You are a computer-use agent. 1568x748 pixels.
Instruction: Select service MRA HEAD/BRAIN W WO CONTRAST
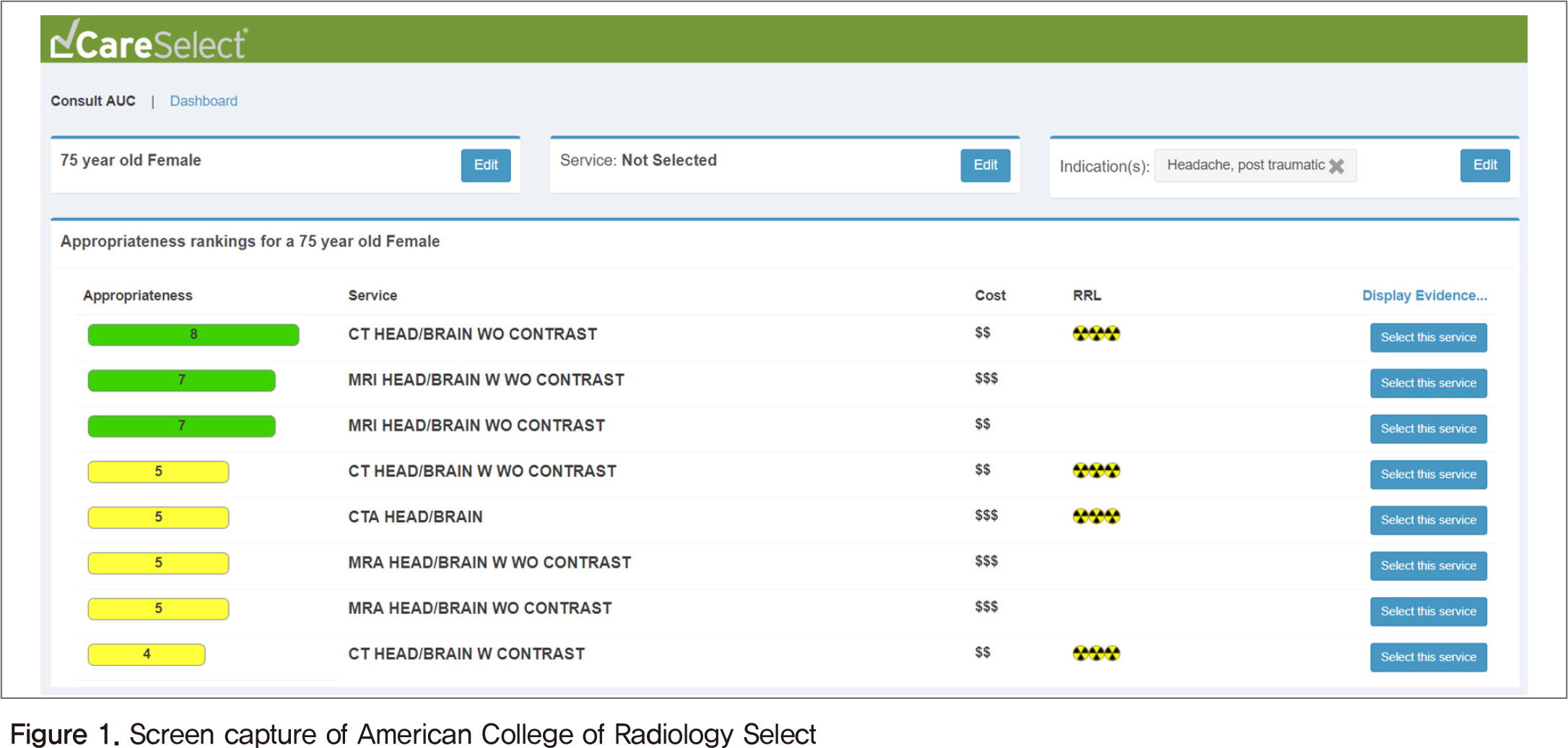(x=1429, y=565)
